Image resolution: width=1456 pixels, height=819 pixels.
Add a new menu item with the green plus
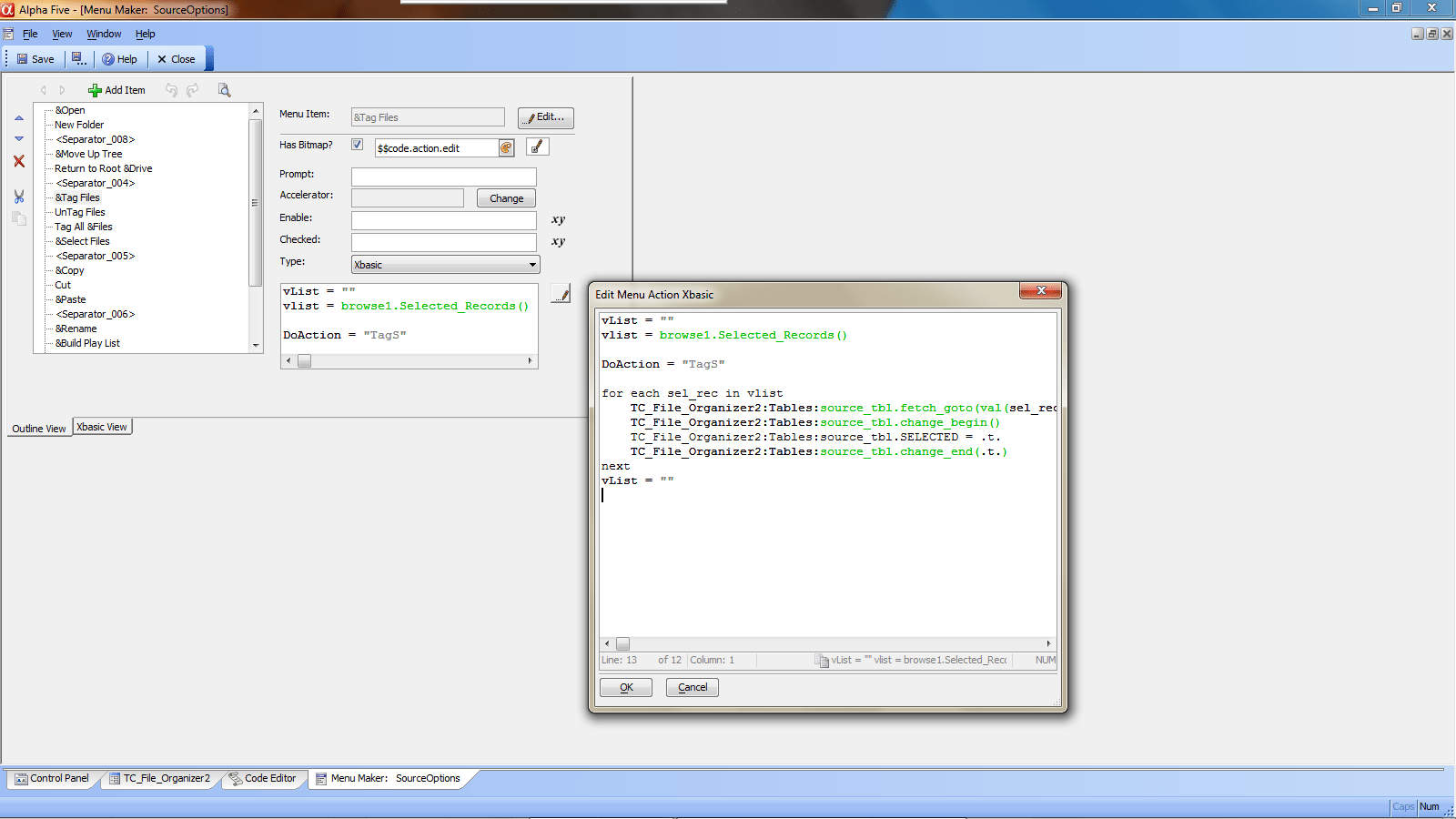click(96, 90)
